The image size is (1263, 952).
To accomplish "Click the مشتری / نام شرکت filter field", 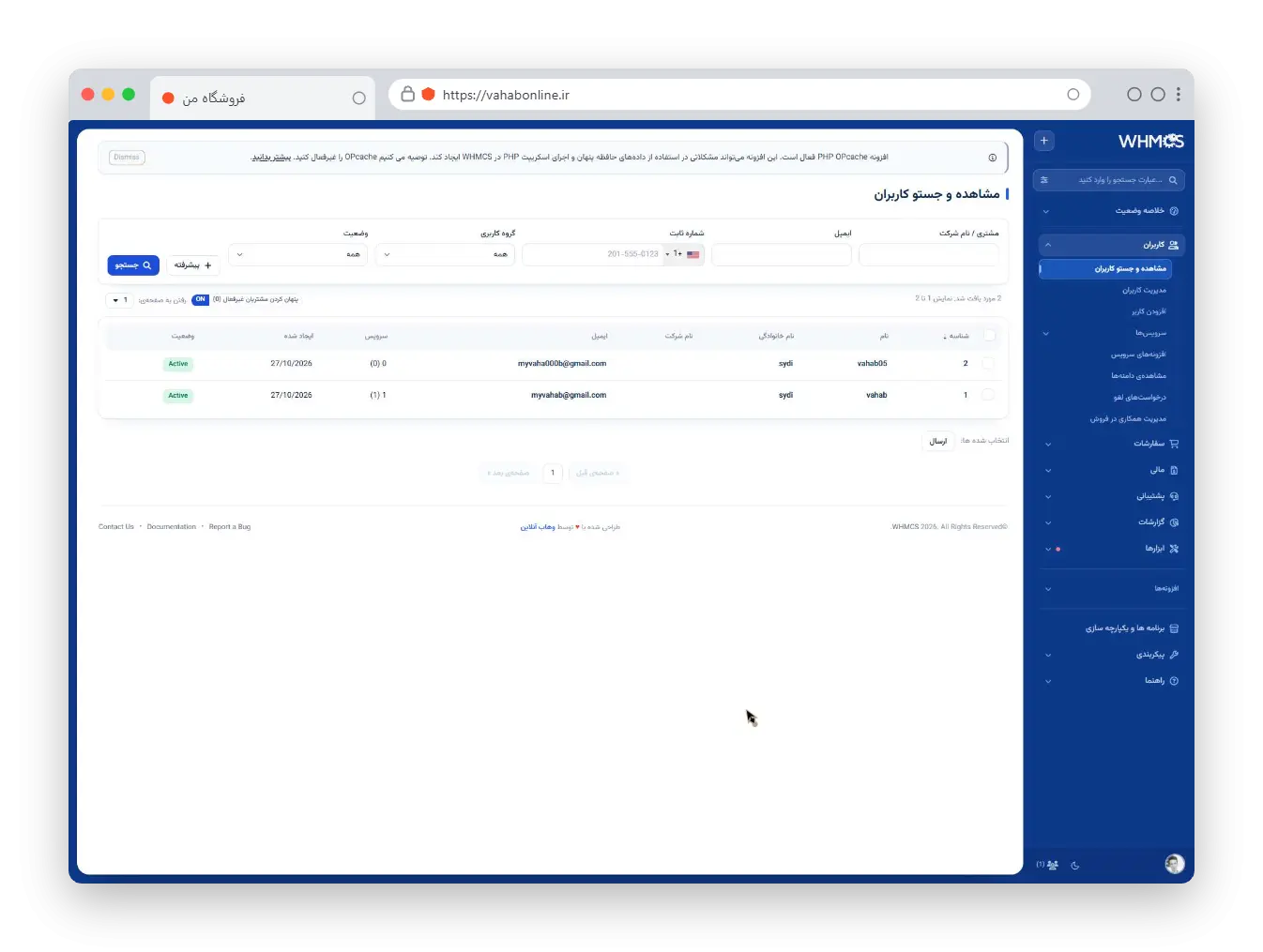I will [x=929, y=254].
